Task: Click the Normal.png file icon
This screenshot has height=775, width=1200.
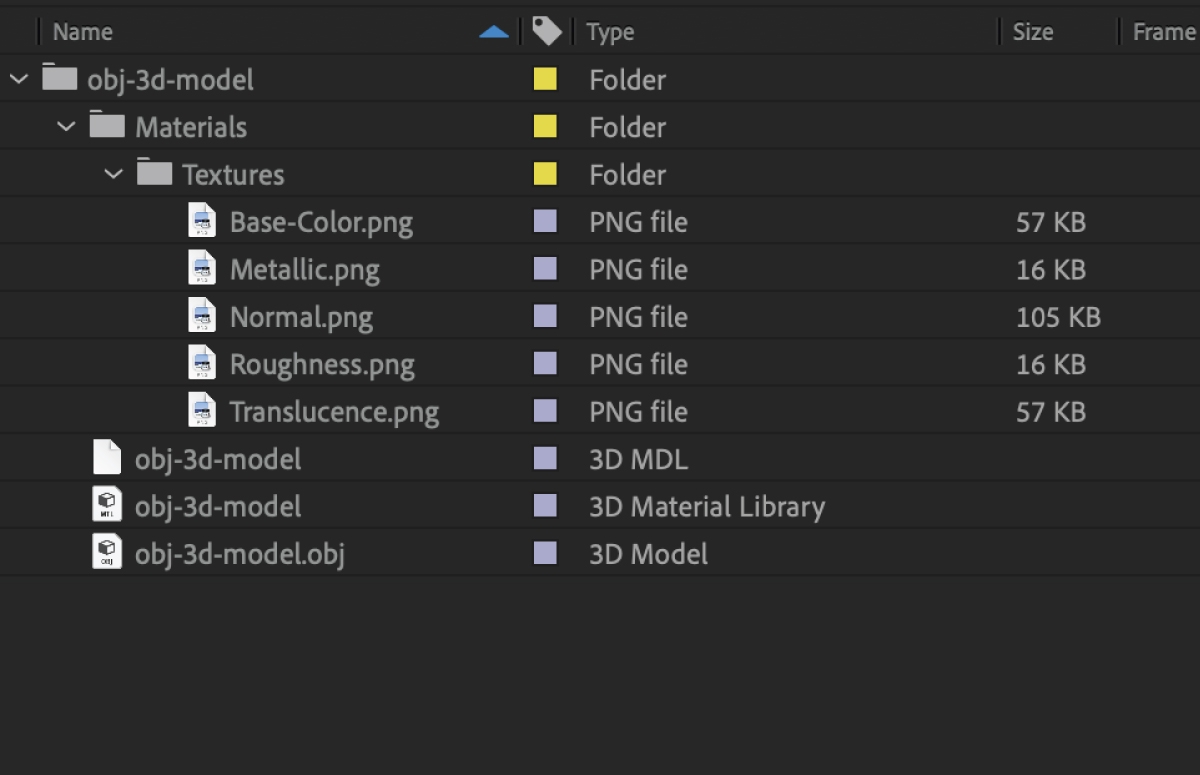Action: point(202,316)
